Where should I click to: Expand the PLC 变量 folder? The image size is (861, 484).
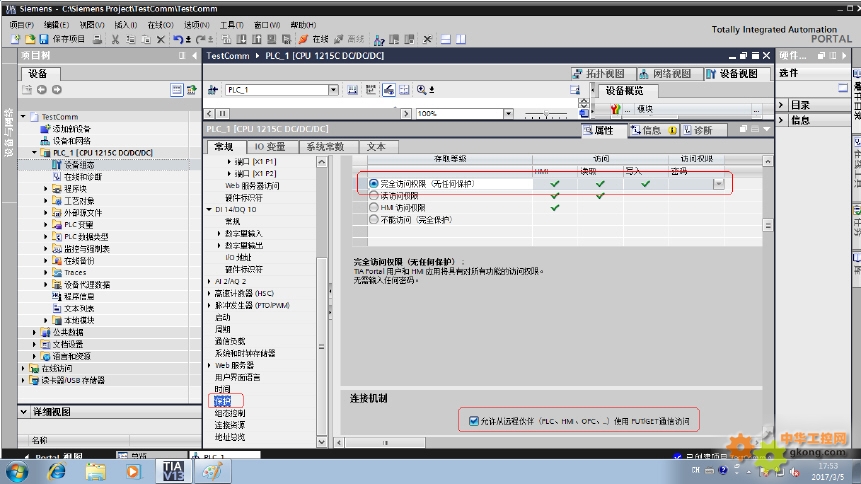(46, 224)
